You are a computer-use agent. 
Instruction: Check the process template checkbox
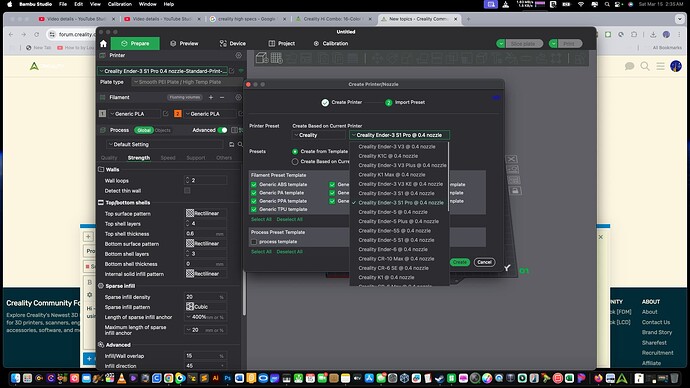254,242
